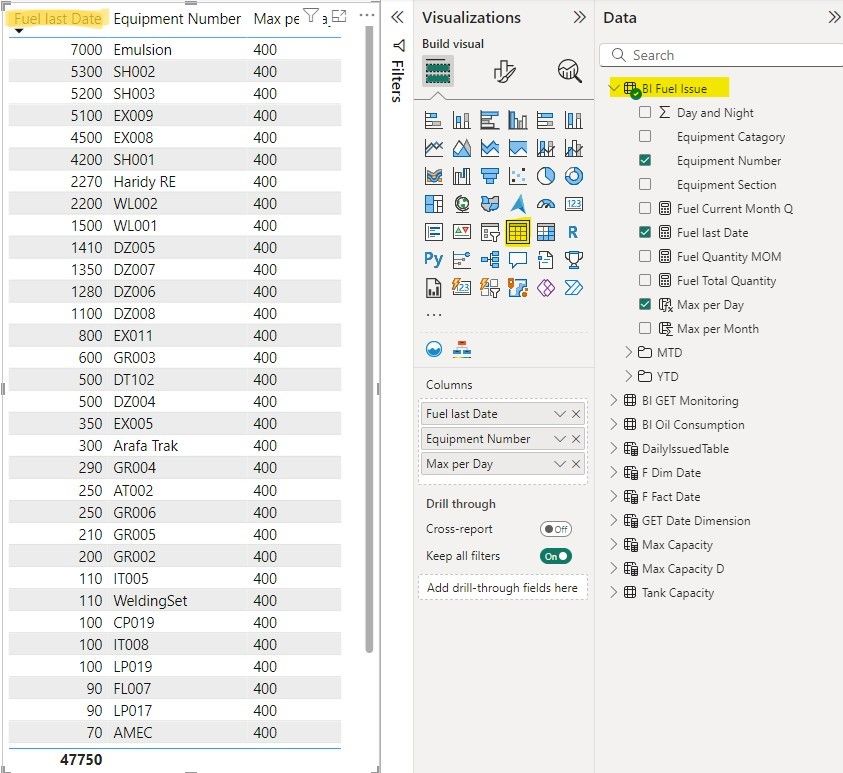The width and height of the screenshot is (843, 773).
Task: Uncheck the Equipment Number field
Action: tap(645, 160)
